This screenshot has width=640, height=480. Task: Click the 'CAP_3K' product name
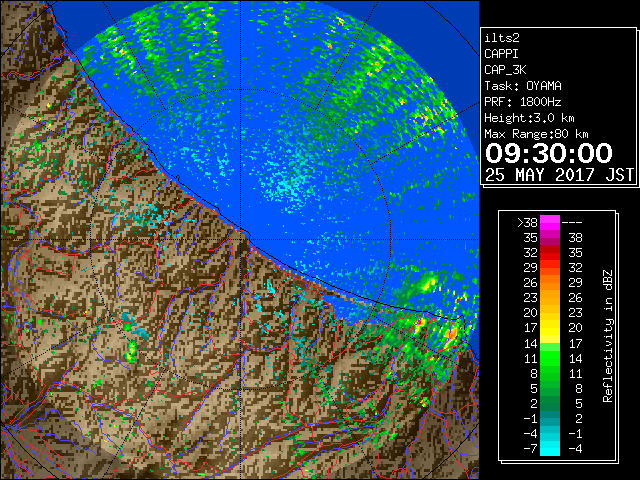coord(505,70)
